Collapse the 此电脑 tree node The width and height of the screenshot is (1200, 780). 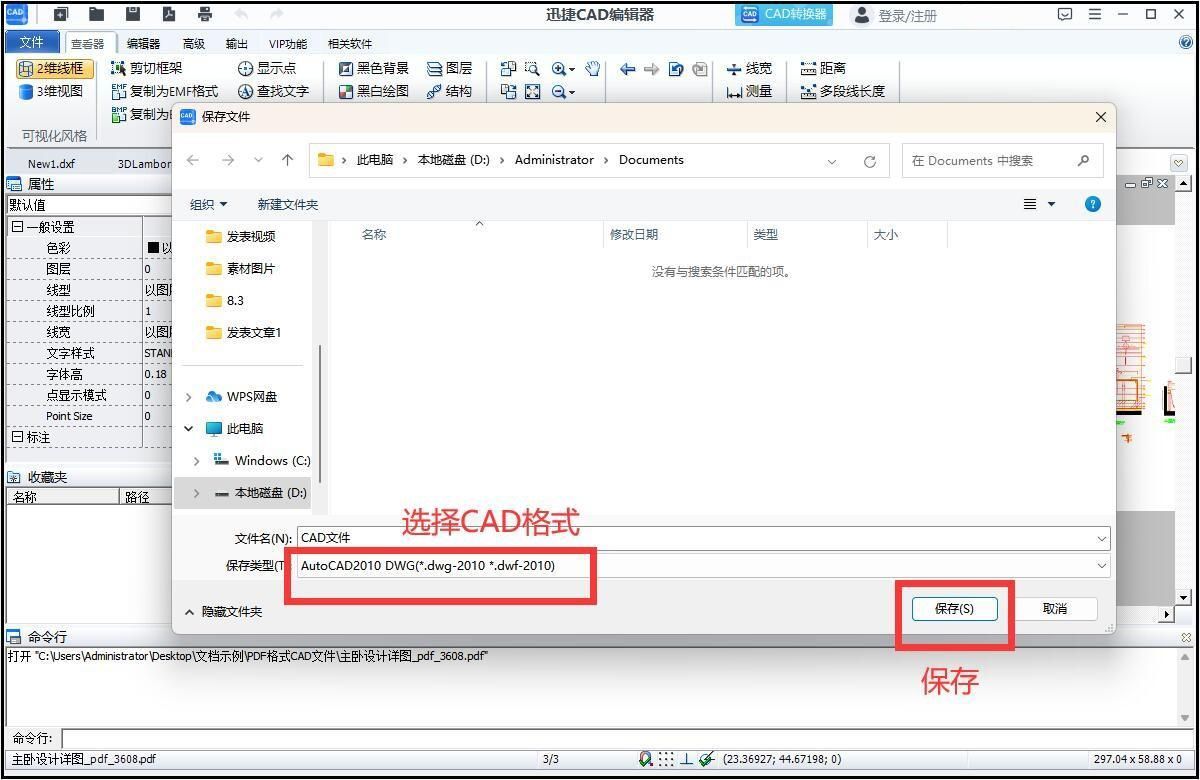pyautogui.click(x=189, y=428)
